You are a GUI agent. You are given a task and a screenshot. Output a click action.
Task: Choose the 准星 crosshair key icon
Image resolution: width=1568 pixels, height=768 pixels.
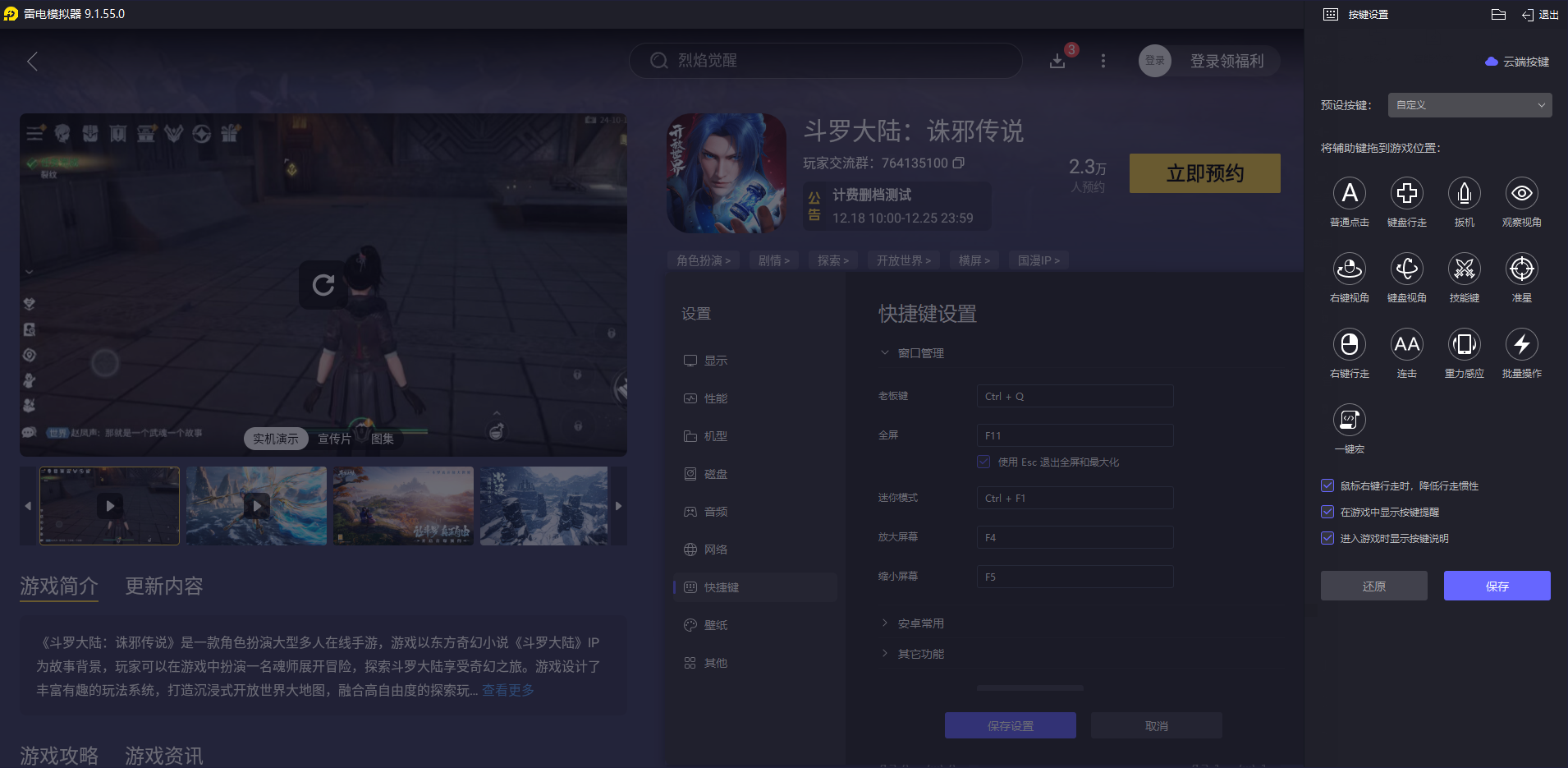tap(1520, 269)
